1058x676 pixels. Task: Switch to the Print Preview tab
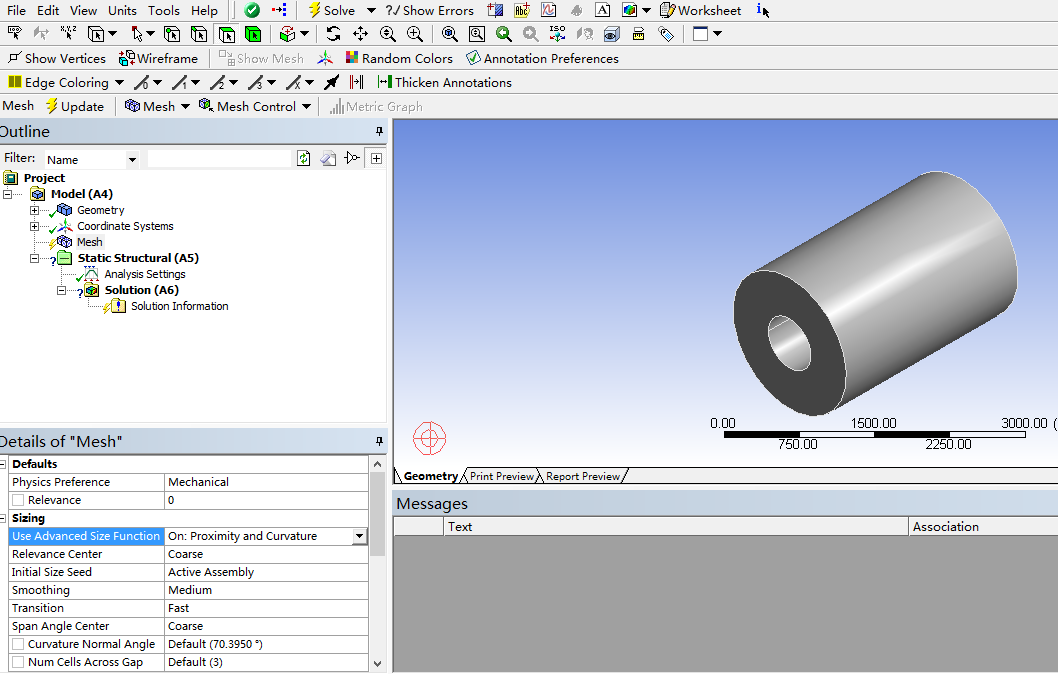(x=501, y=476)
